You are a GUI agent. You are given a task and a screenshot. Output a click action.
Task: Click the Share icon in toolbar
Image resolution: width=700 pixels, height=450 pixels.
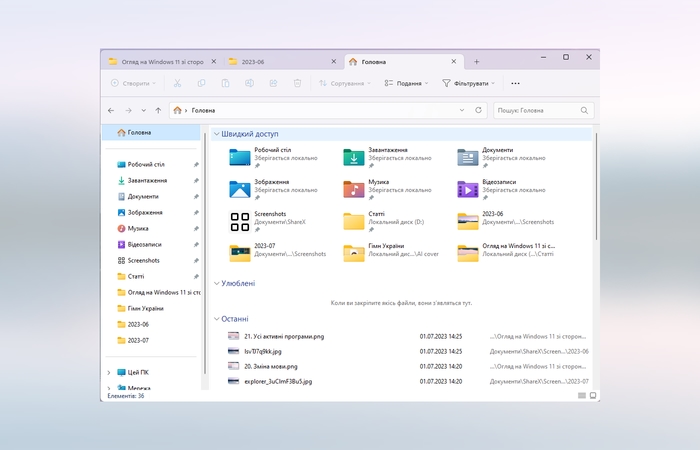[x=273, y=83]
